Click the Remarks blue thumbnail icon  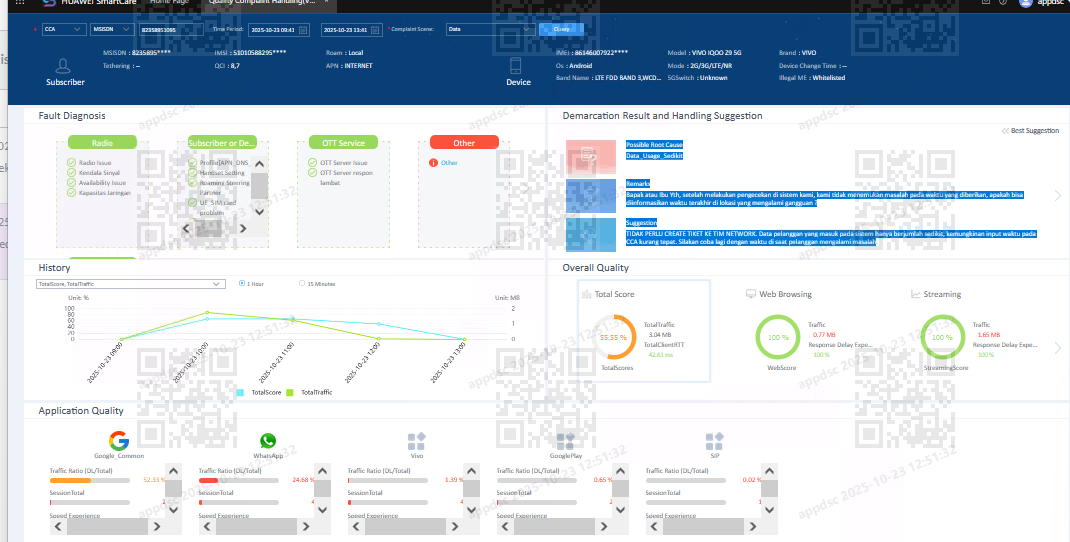[x=591, y=196]
